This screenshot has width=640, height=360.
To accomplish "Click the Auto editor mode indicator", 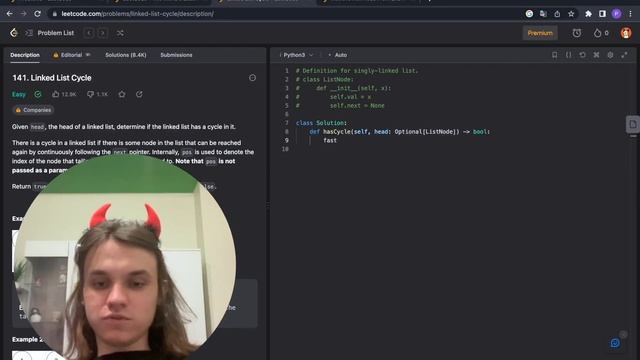I will click(x=338, y=55).
